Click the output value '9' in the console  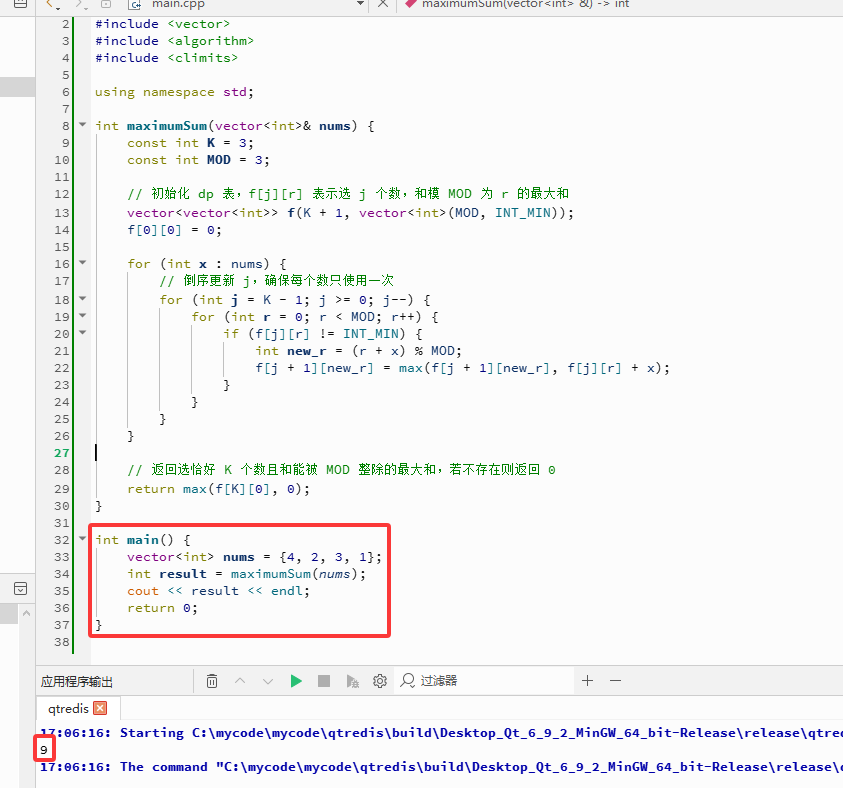pos(44,750)
